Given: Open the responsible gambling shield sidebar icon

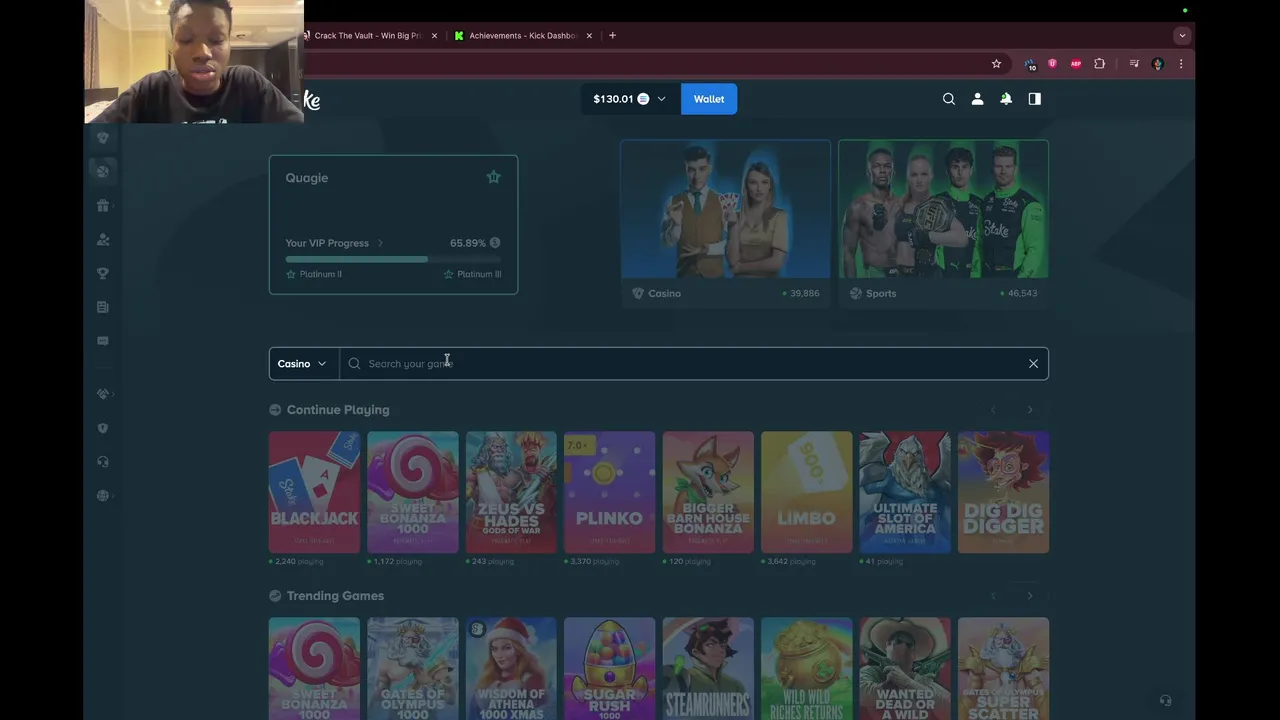Looking at the screenshot, I should coord(102,428).
